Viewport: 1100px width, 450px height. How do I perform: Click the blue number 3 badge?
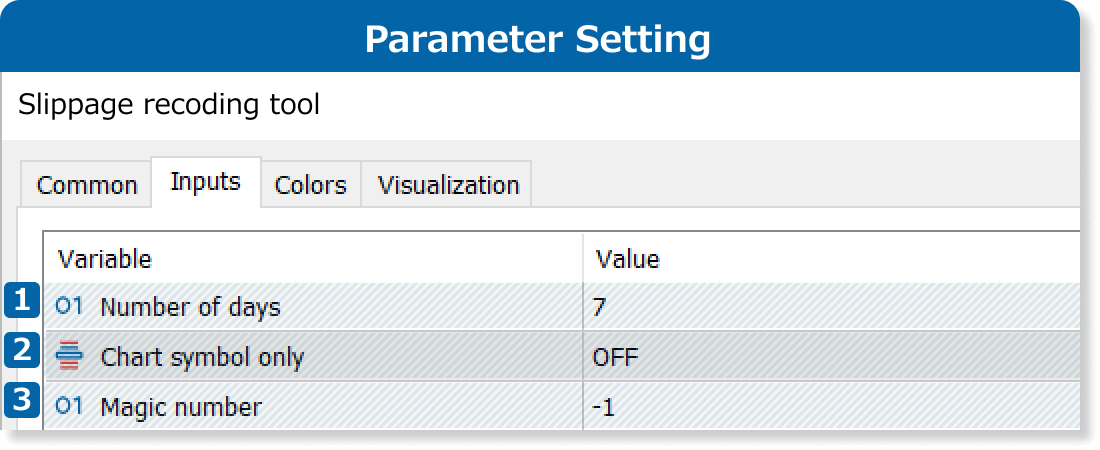[x=22, y=401]
